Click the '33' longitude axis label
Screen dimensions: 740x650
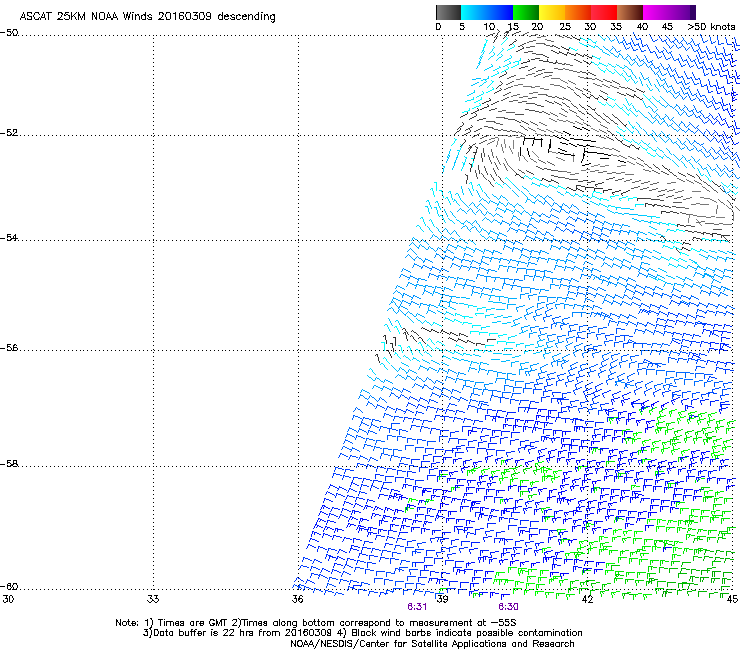tap(153, 599)
